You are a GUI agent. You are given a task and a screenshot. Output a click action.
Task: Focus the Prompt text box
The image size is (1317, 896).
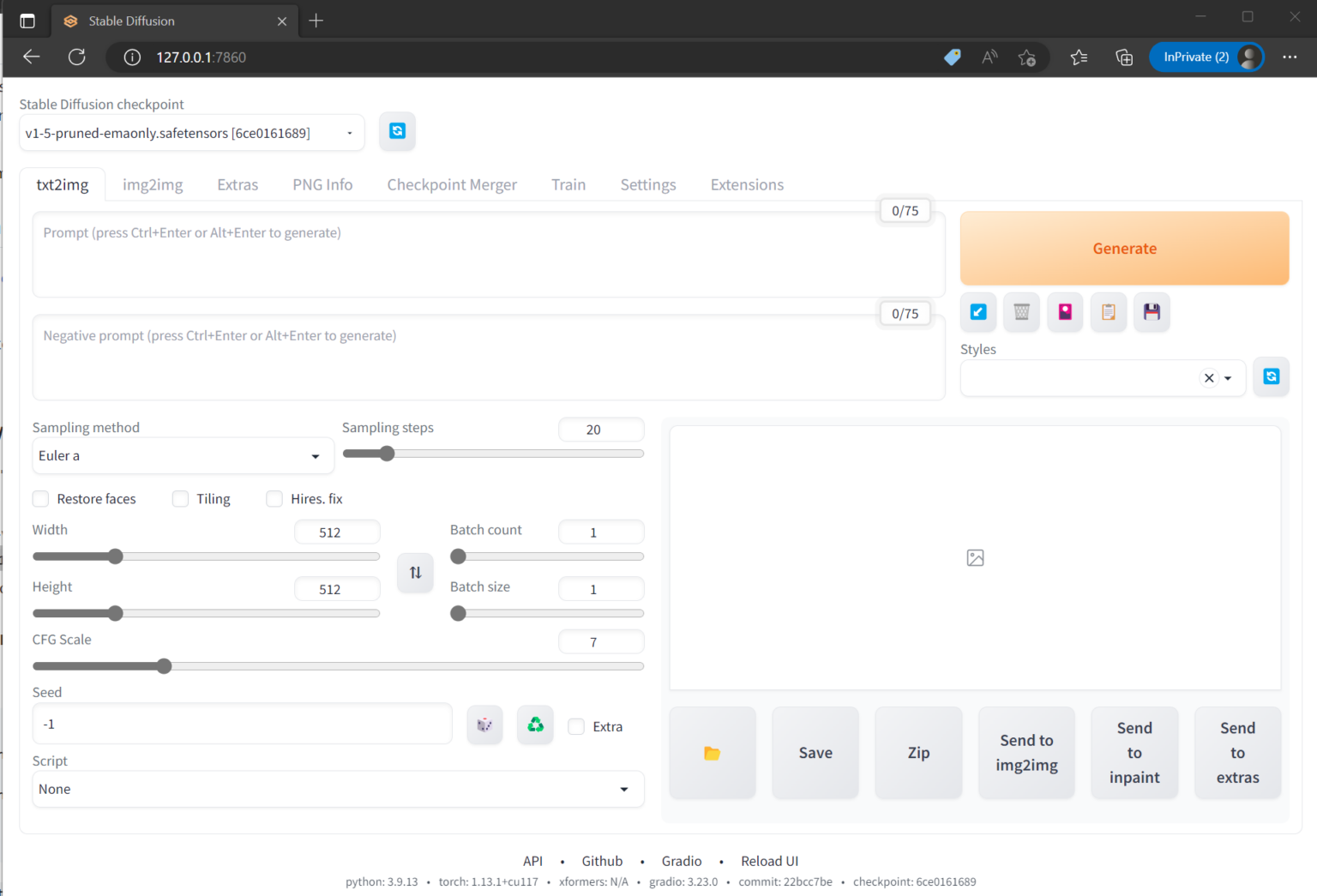tap(489, 255)
